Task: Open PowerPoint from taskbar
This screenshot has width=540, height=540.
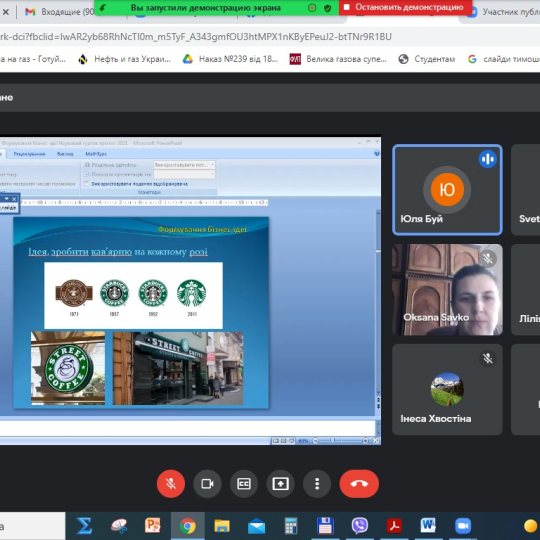Action: 153,526
